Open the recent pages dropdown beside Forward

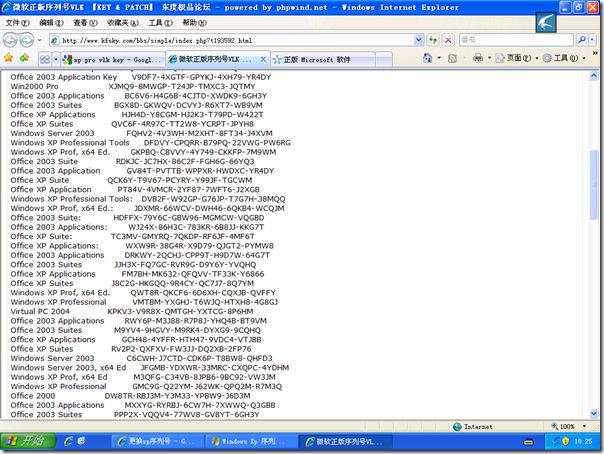click(39, 40)
